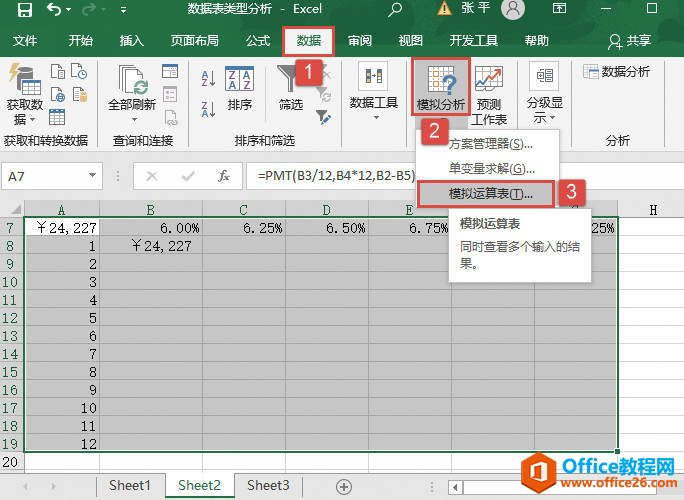
Task: Click the Data Analysis (数据分析) button
Action: pos(616,71)
